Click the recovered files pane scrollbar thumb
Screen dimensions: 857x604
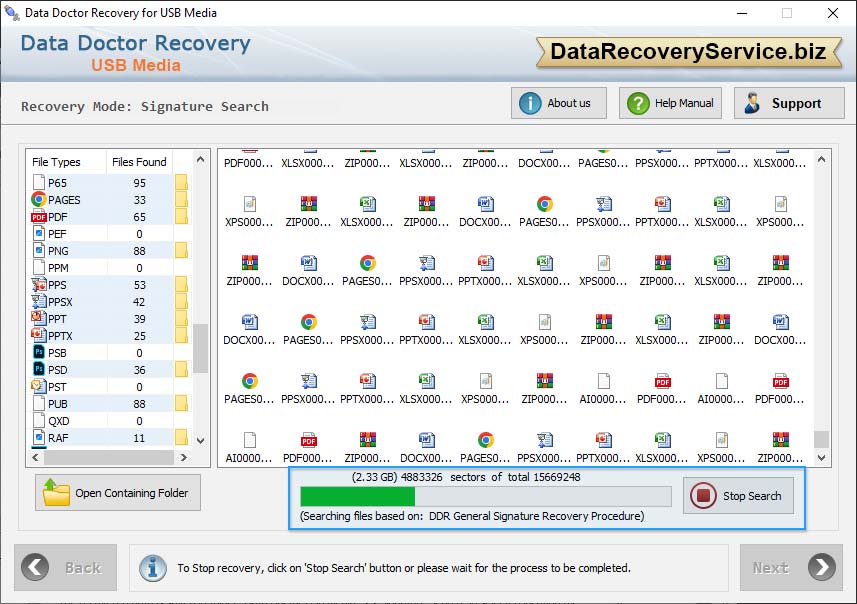821,439
